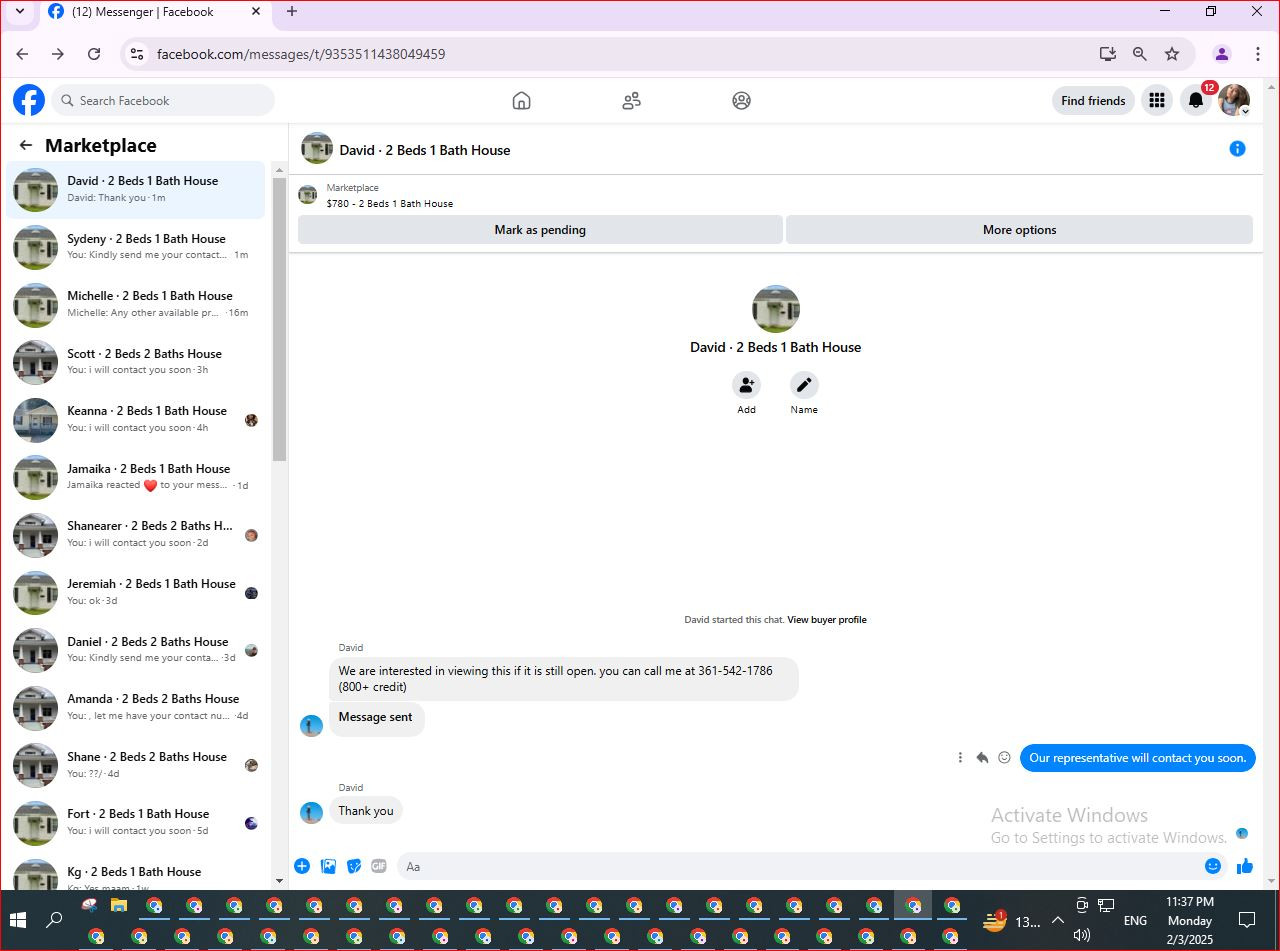
Task: Open a new browser tab
Action: tap(292, 12)
